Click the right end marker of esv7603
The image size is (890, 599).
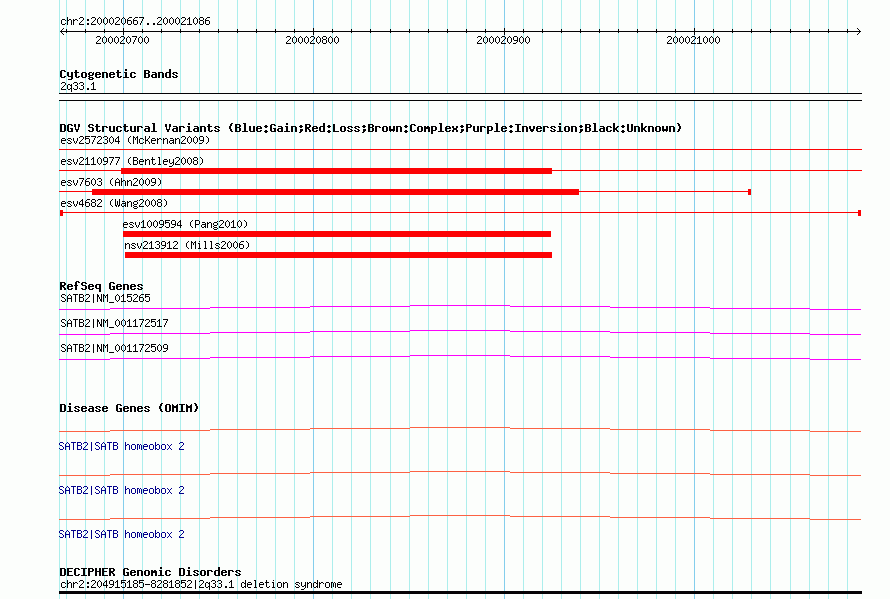pyautogui.click(x=750, y=192)
